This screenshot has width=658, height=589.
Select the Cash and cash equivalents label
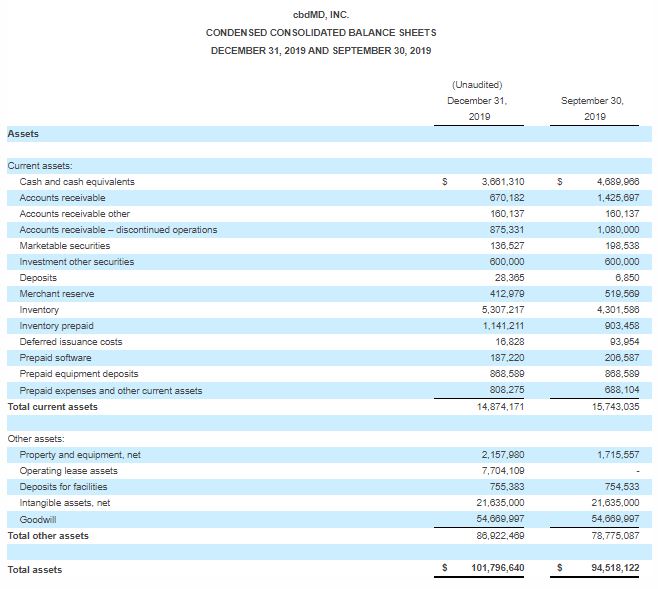coord(77,182)
